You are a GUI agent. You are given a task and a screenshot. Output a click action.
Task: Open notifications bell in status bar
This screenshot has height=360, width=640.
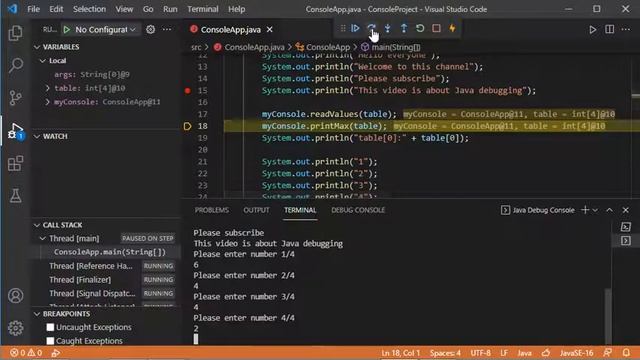point(626,353)
